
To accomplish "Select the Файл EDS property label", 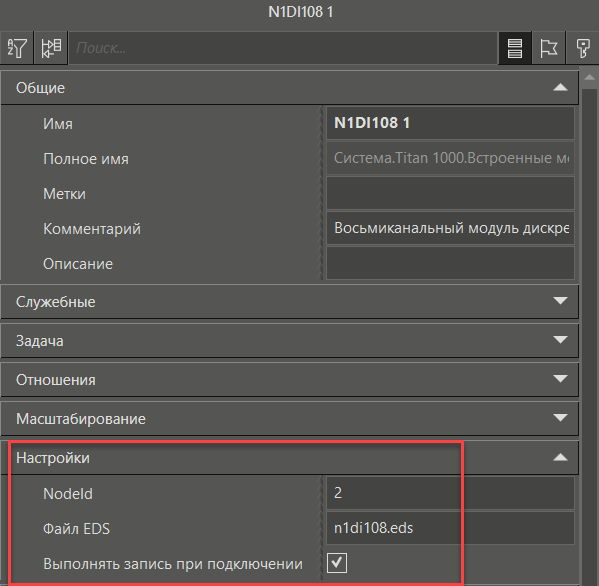I will coord(76,529).
